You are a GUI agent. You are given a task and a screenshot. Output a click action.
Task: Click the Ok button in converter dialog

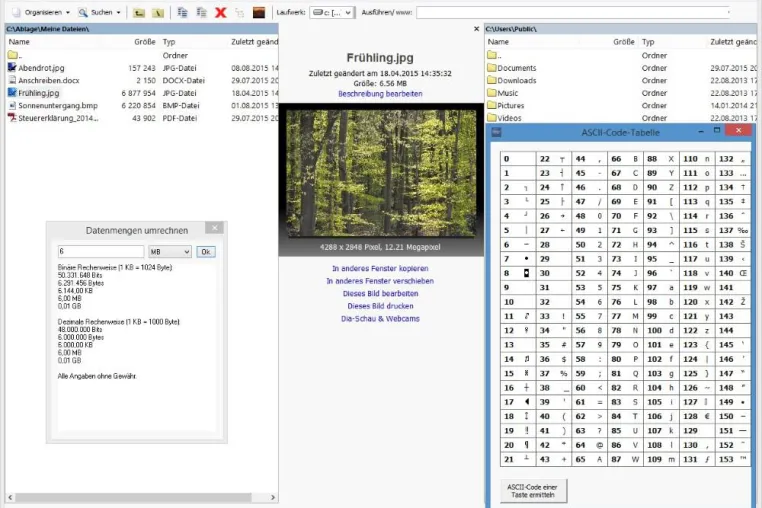(206, 252)
